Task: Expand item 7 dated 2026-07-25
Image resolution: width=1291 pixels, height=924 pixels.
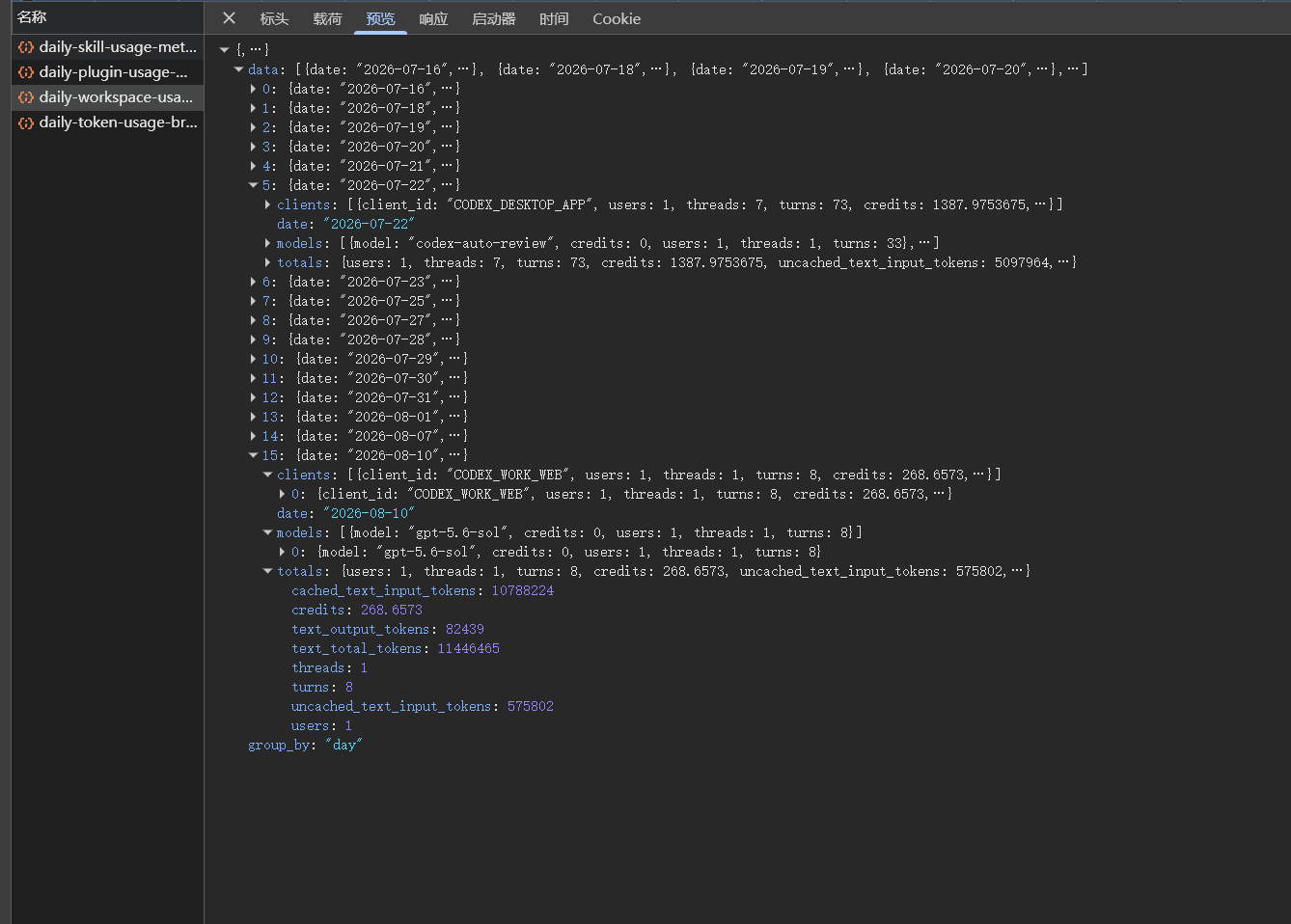Action: tap(254, 301)
